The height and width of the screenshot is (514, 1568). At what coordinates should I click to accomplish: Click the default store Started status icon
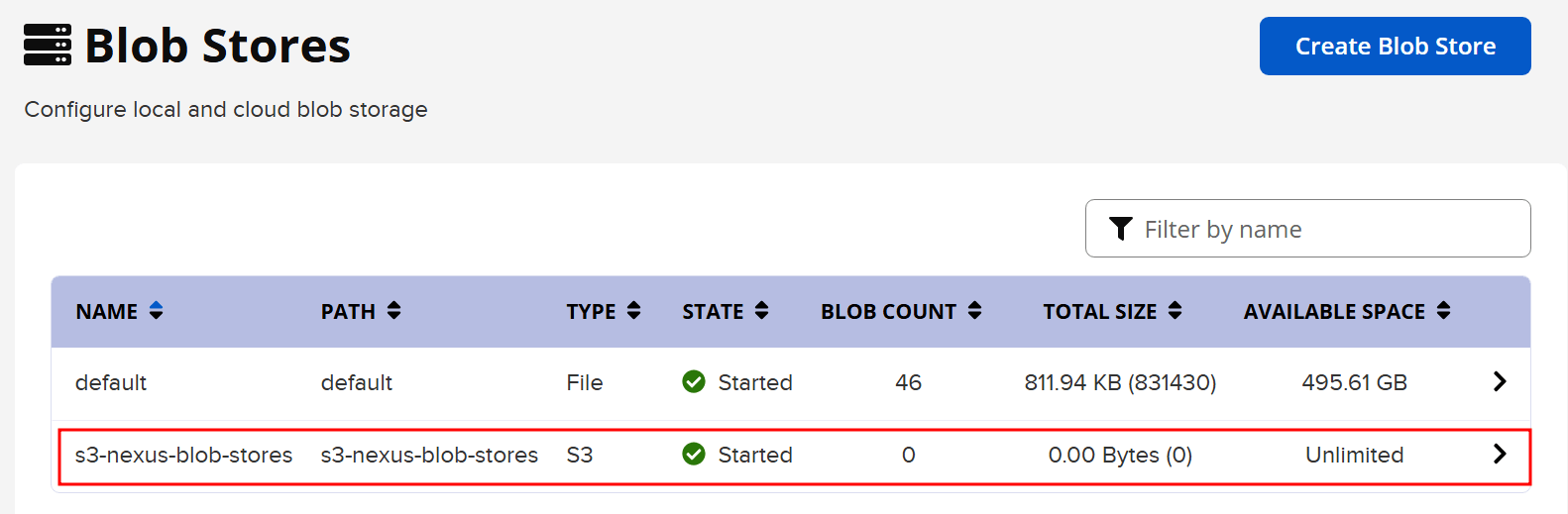coord(694,381)
